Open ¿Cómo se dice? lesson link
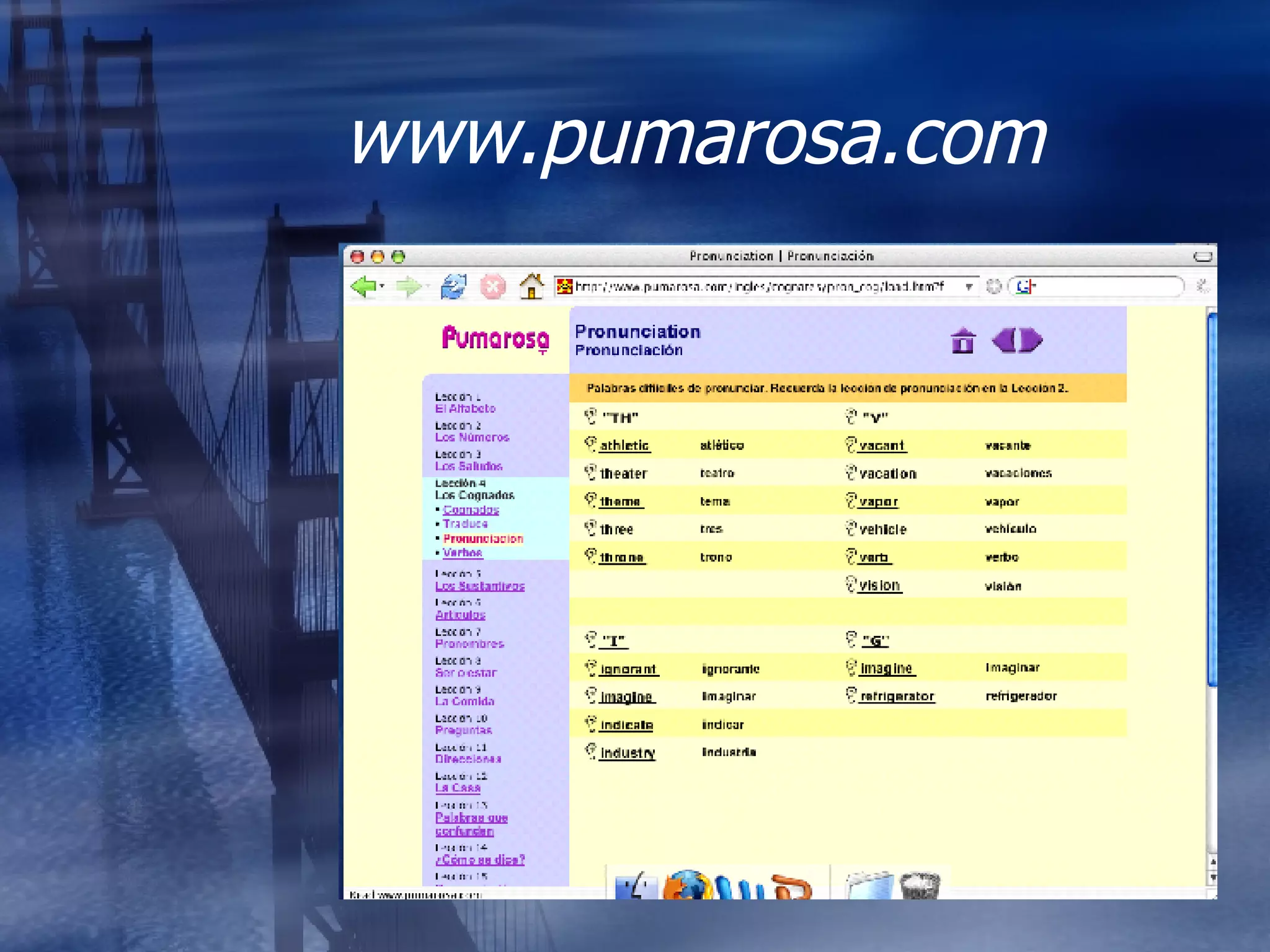Viewport: 1270px width, 952px height. [480, 860]
